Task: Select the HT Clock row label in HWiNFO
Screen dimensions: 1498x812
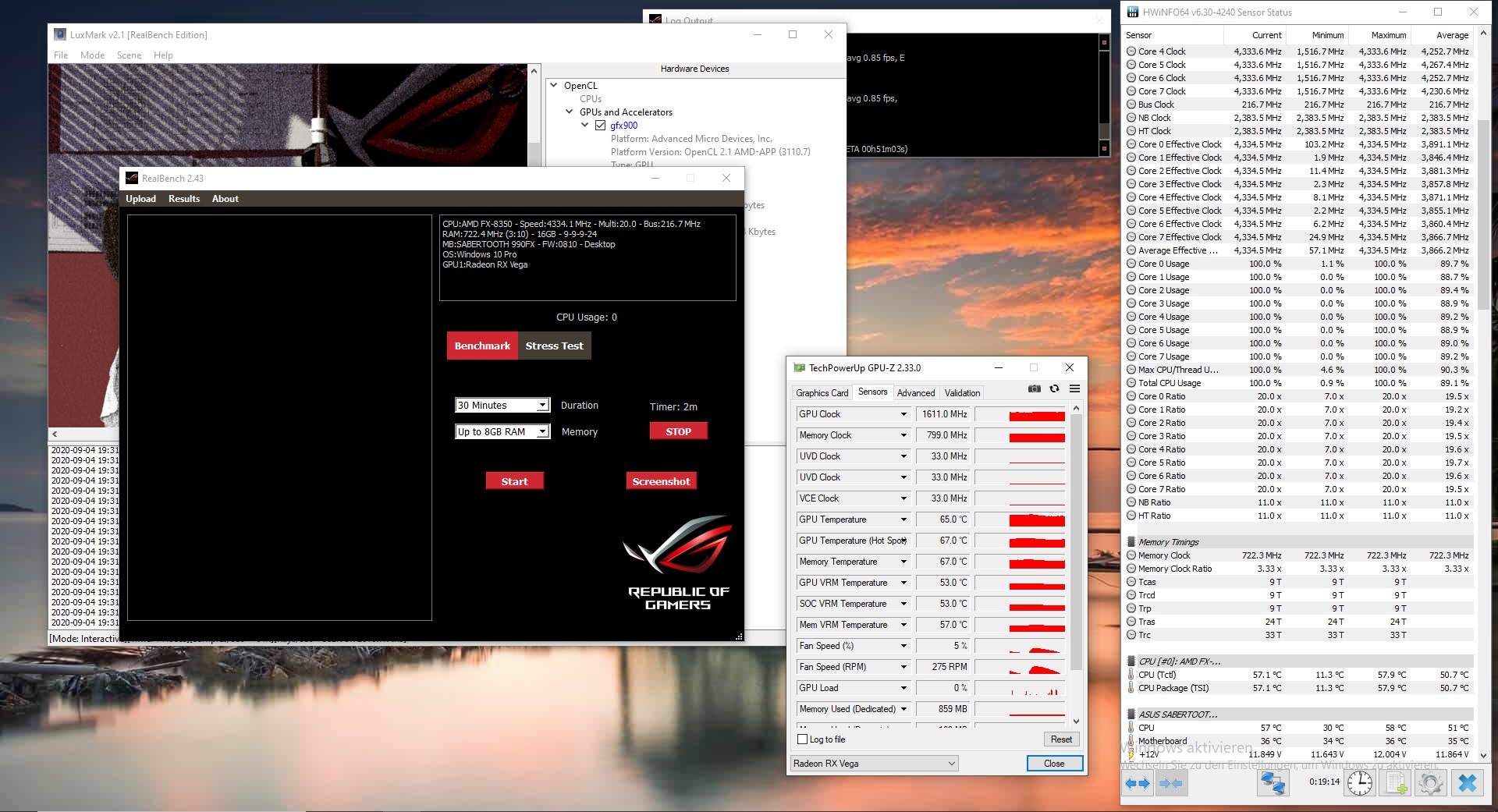Action: (1155, 131)
